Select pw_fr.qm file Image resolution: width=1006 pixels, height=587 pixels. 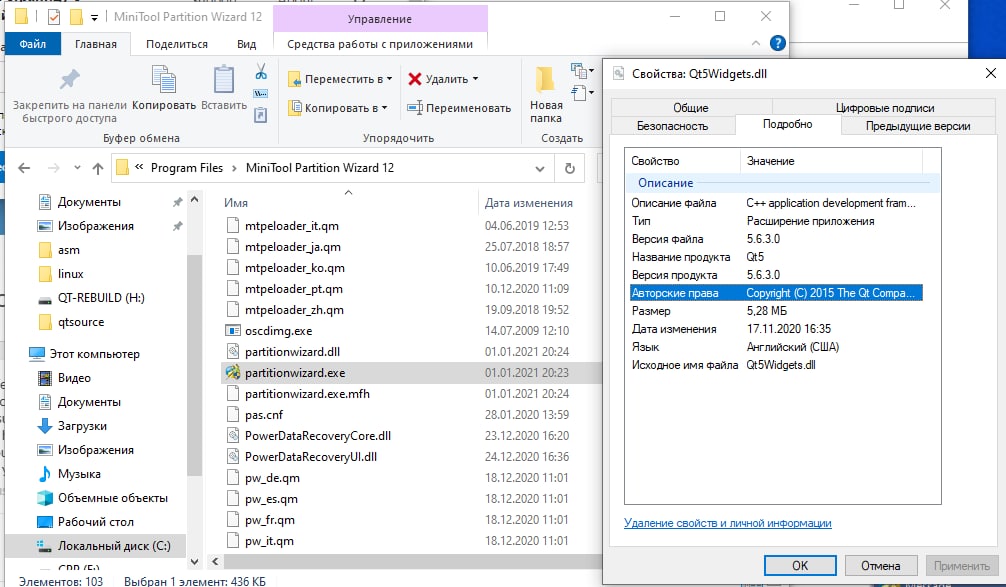(269, 520)
